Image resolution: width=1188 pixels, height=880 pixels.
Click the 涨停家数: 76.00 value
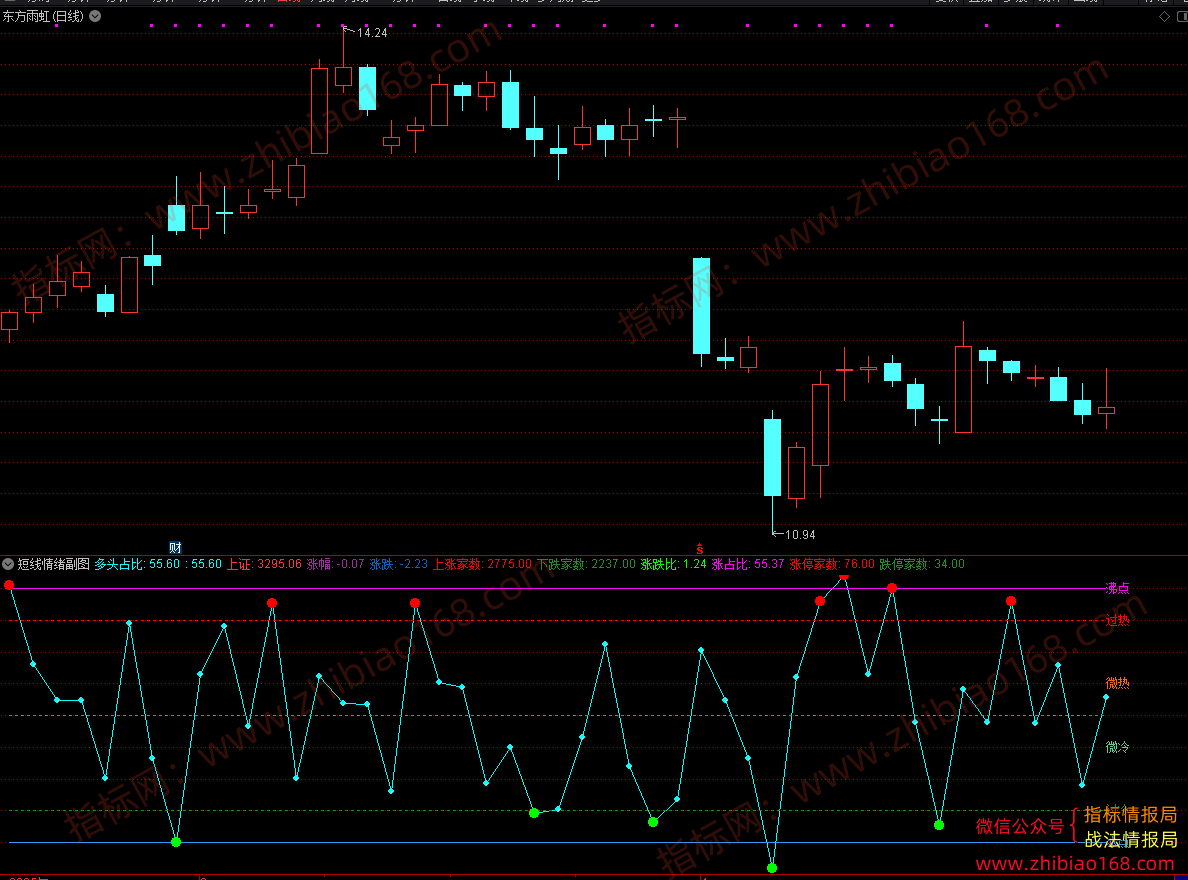pos(832,564)
